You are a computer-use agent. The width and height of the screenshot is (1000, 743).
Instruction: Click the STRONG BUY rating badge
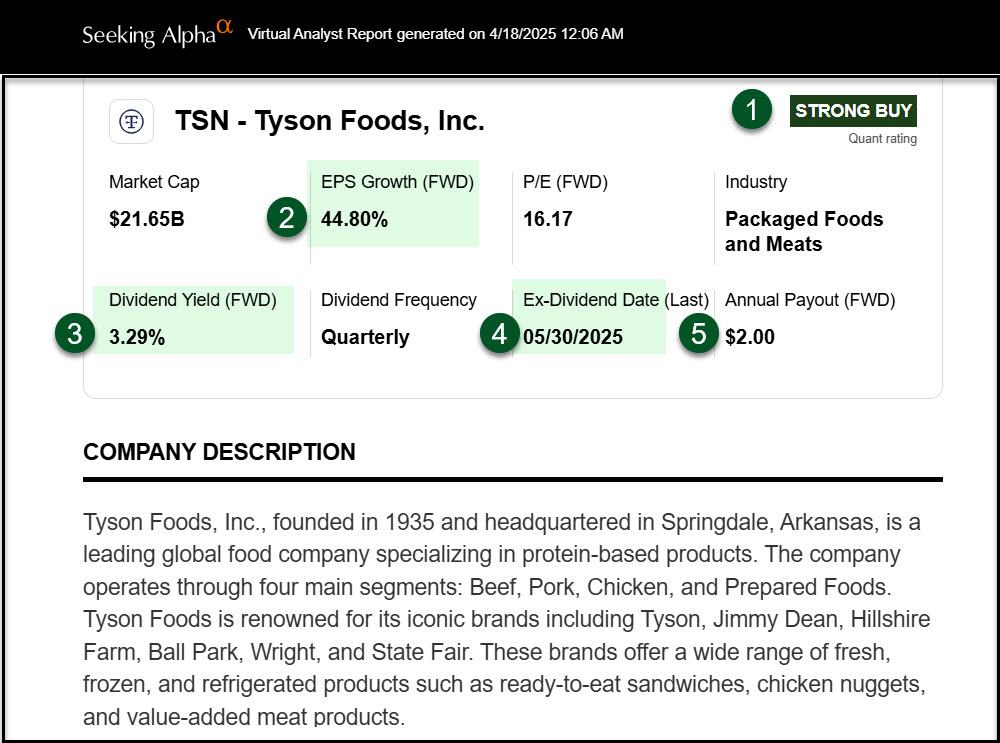coord(853,110)
